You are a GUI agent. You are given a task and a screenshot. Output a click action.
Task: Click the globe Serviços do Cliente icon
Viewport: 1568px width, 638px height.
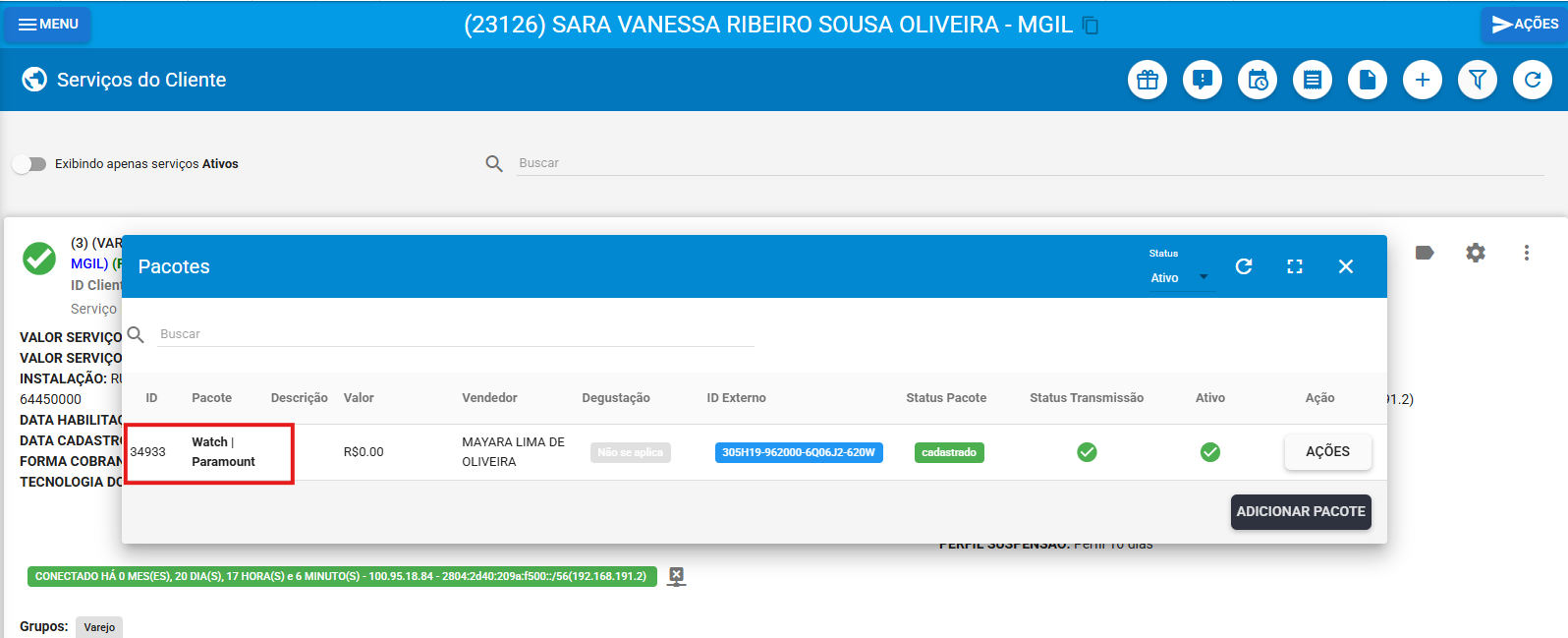tap(34, 80)
